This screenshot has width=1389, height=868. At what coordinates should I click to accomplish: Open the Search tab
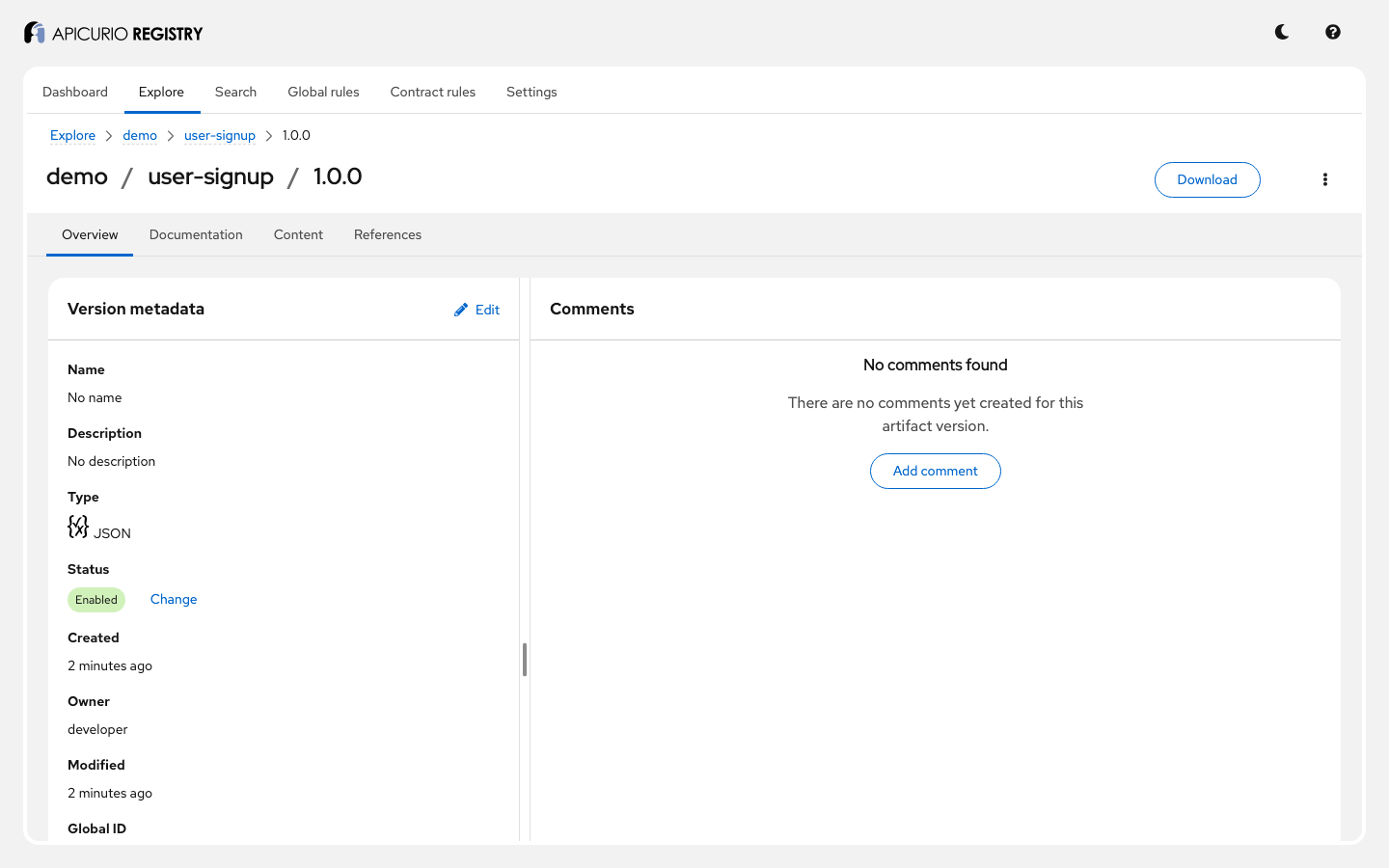pos(235,92)
